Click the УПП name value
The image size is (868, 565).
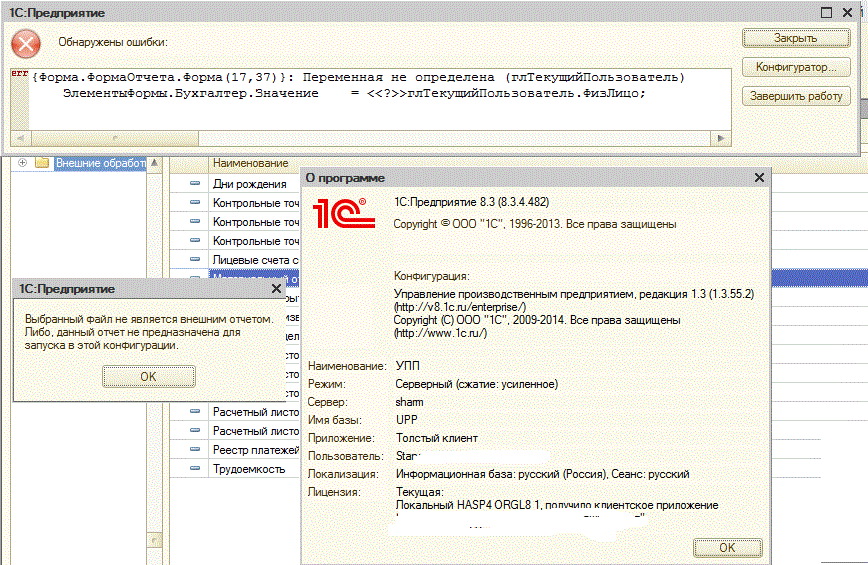coord(408,366)
